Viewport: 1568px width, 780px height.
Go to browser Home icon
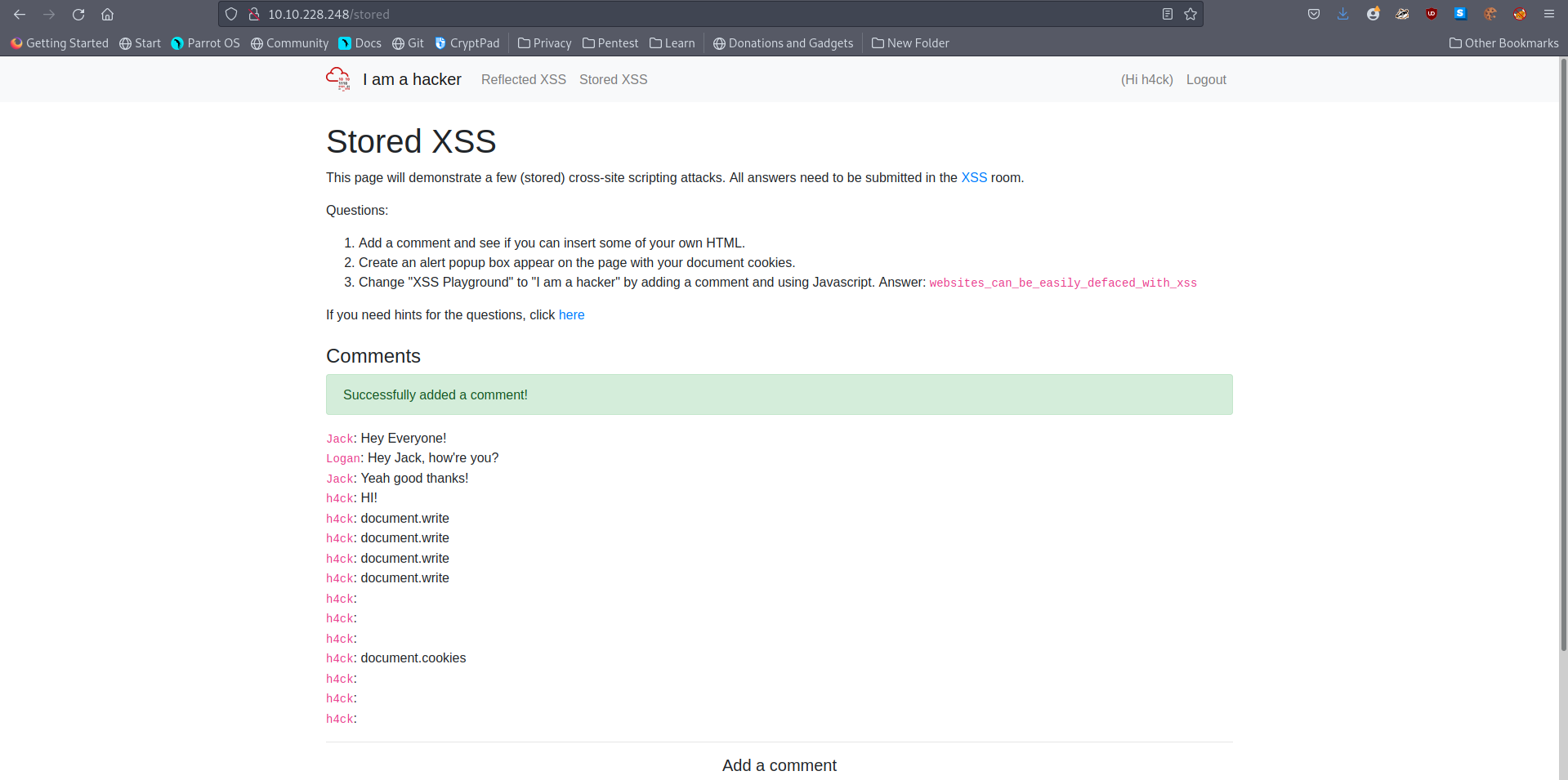point(107,15)
